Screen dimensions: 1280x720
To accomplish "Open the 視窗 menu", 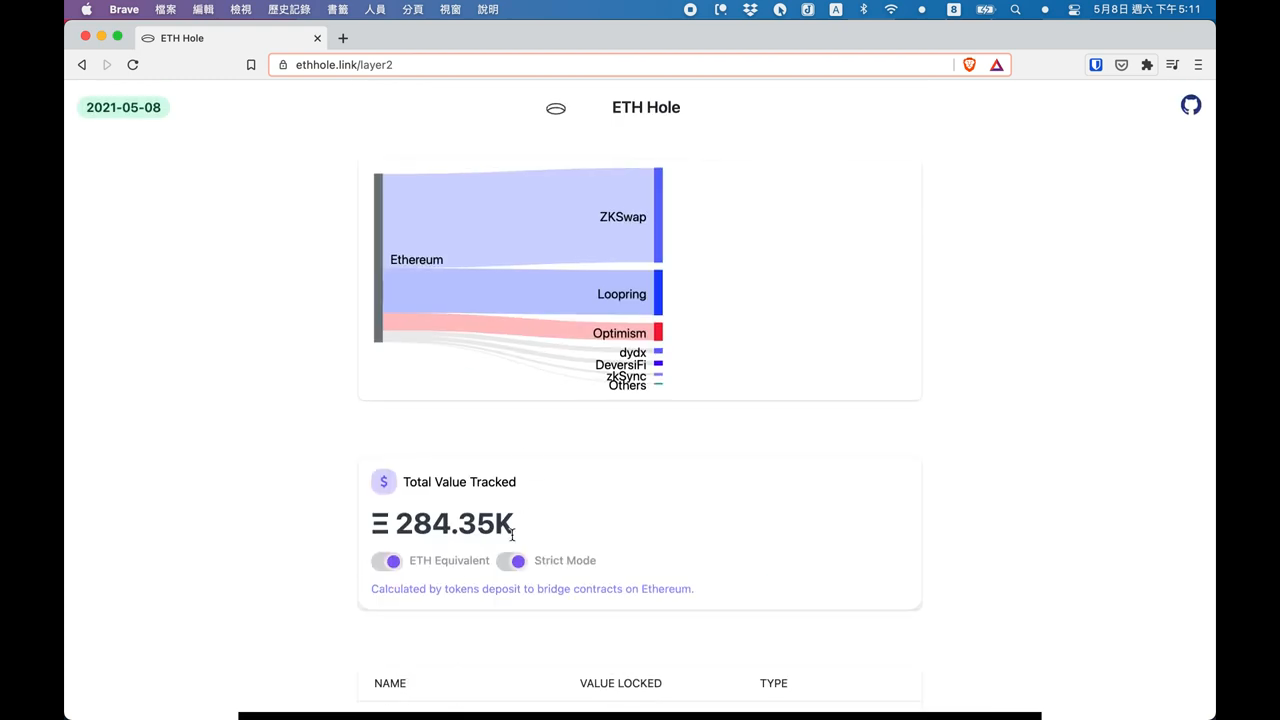I will (450, 9).
